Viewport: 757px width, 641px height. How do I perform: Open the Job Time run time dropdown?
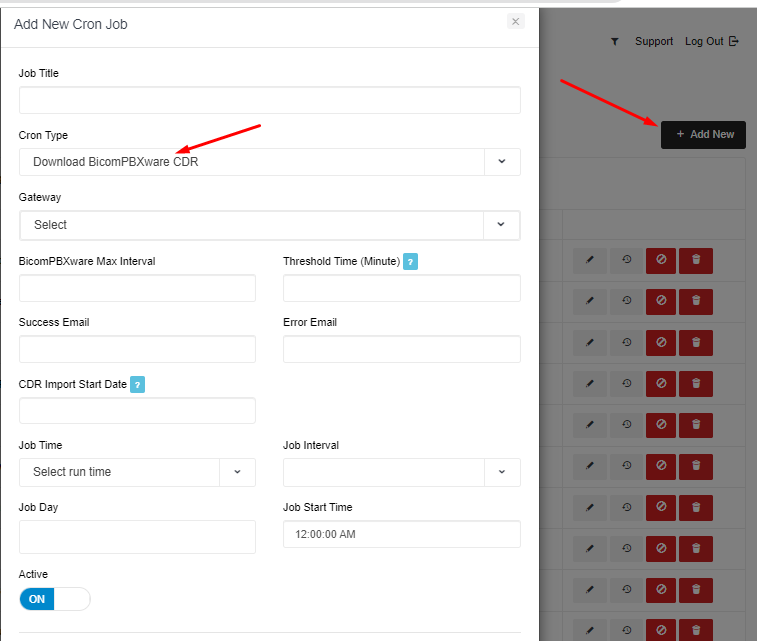pyautogui.click(x=137, y=472)
